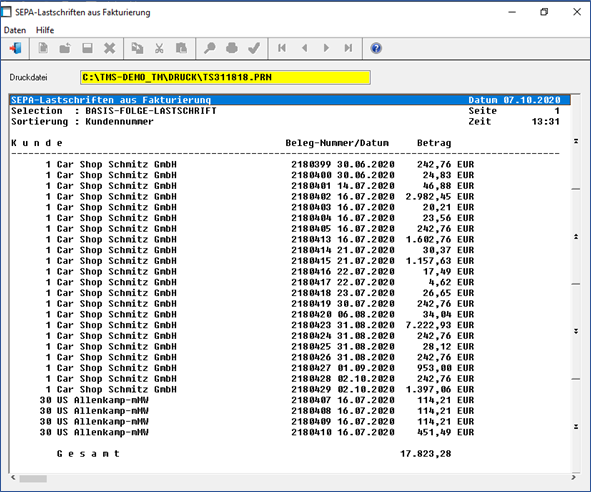Select the SEPA-Lastschriften header row
This screenshot has width=591, height=492.
pos(290,100)
